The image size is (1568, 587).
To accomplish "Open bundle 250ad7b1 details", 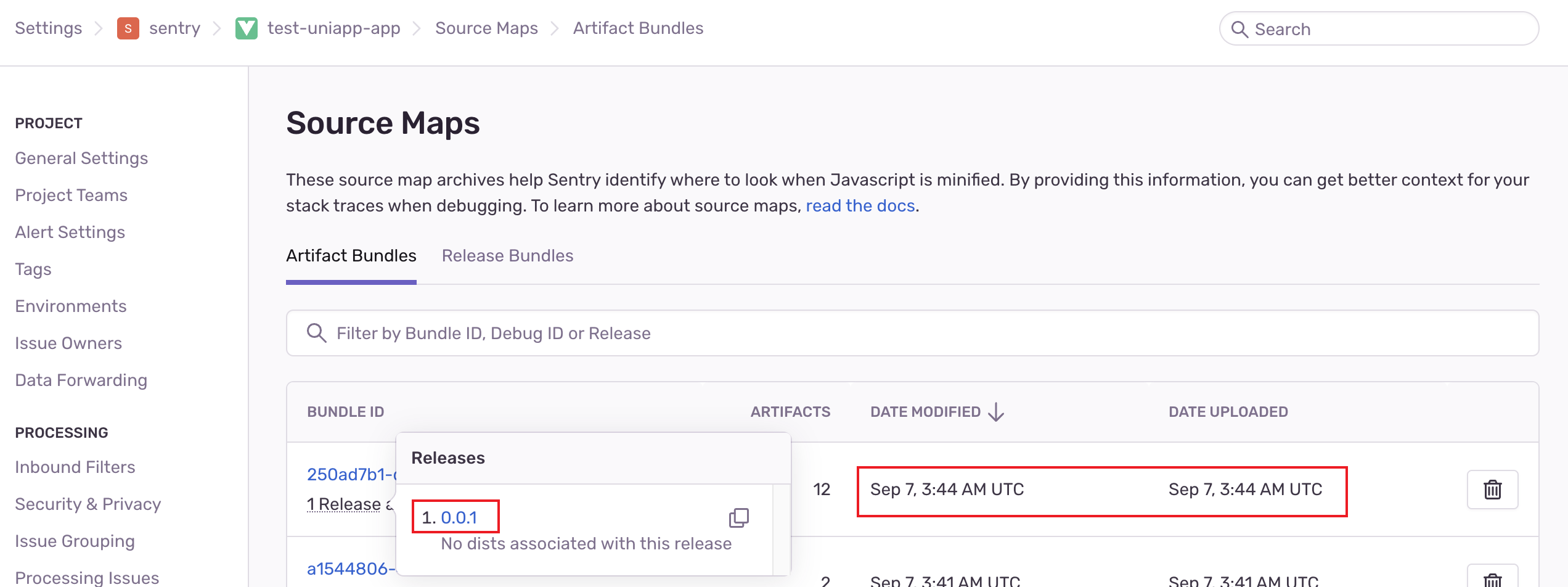I will pos(351,474).
